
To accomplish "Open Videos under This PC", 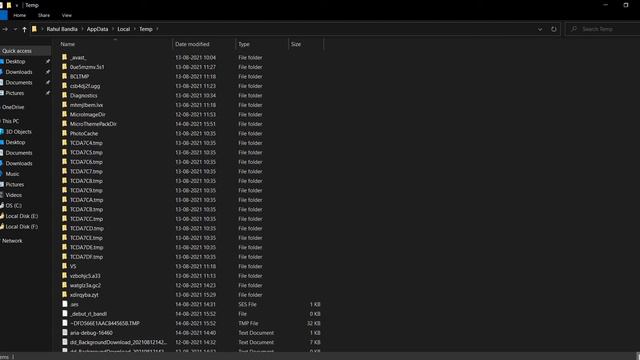I will coord(13,195).
